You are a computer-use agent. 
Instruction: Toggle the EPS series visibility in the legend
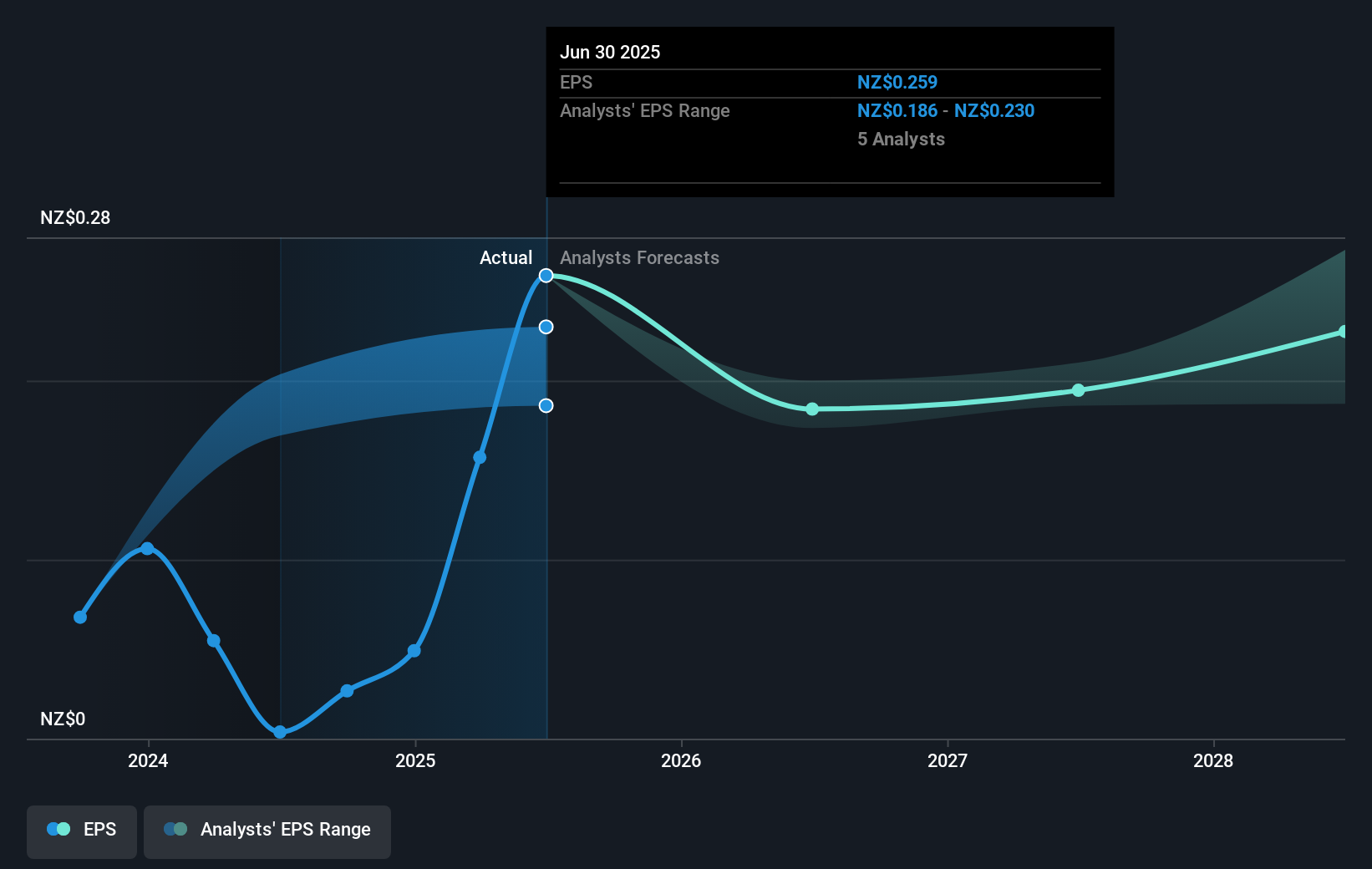(x=81, y=831)
